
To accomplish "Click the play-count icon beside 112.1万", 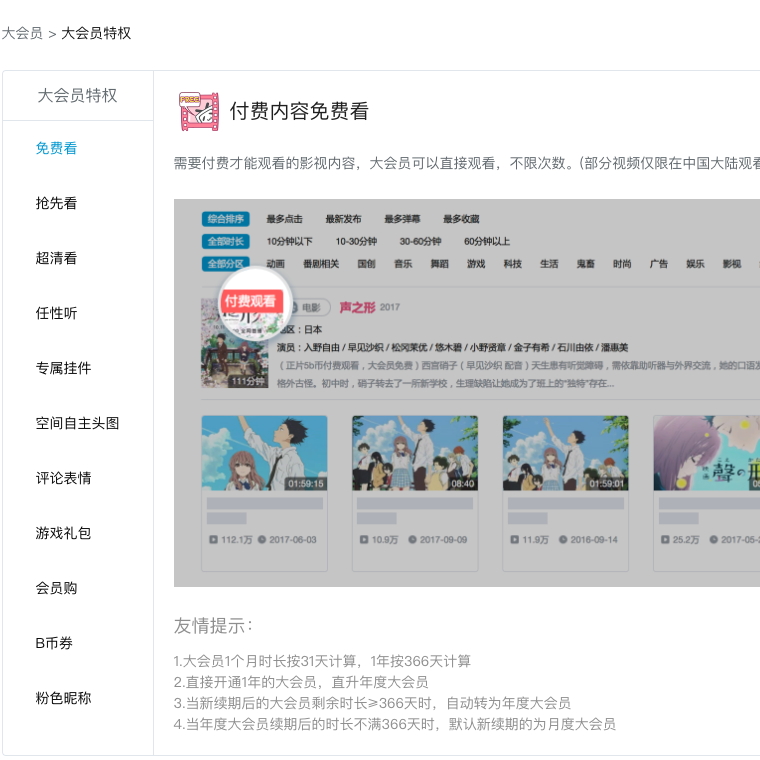I will 213,539.
